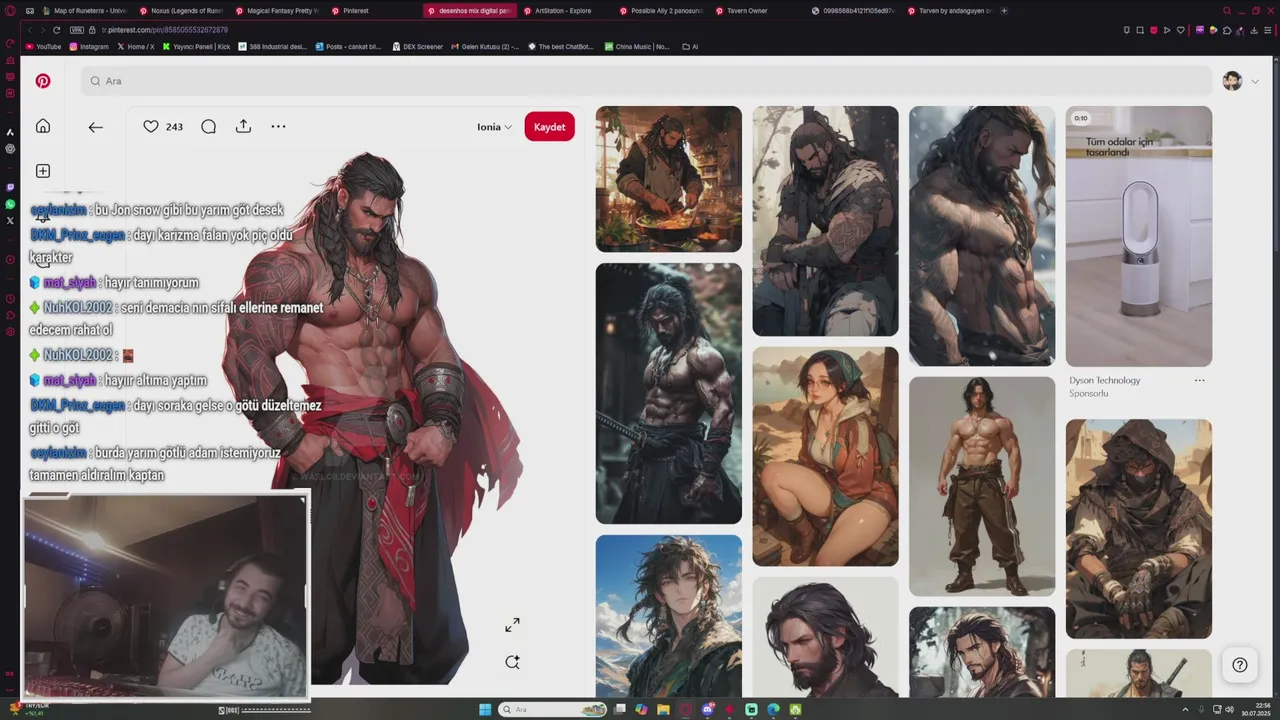Click the browser address bar URL

point(165,30)
